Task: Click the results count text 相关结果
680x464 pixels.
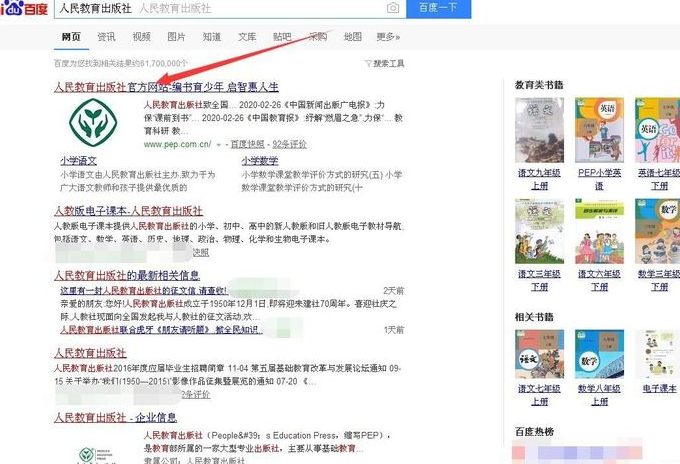Action: coord(121,64)
